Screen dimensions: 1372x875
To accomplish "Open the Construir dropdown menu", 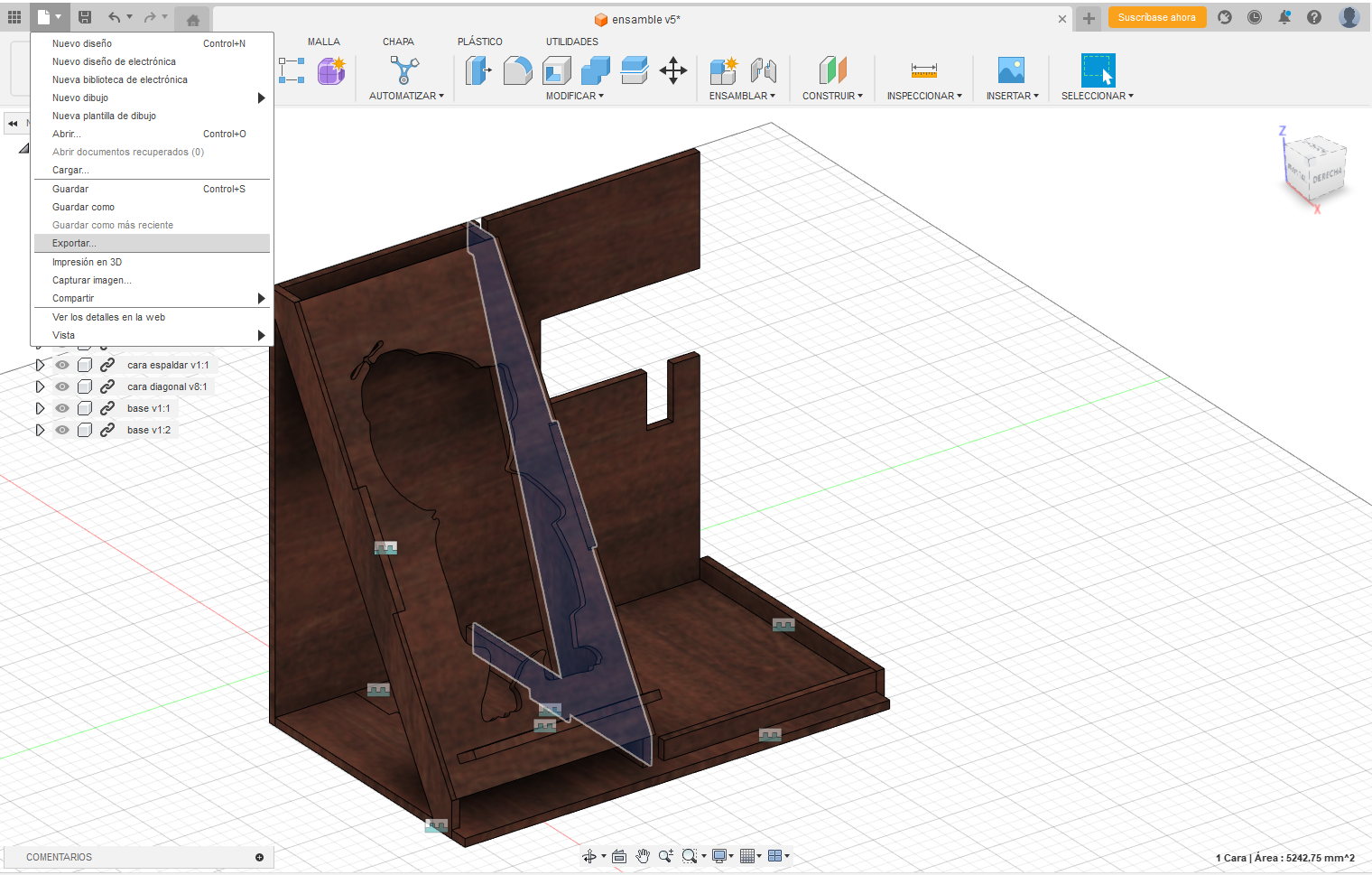I will pyautogui.click(x=832, y=96).
